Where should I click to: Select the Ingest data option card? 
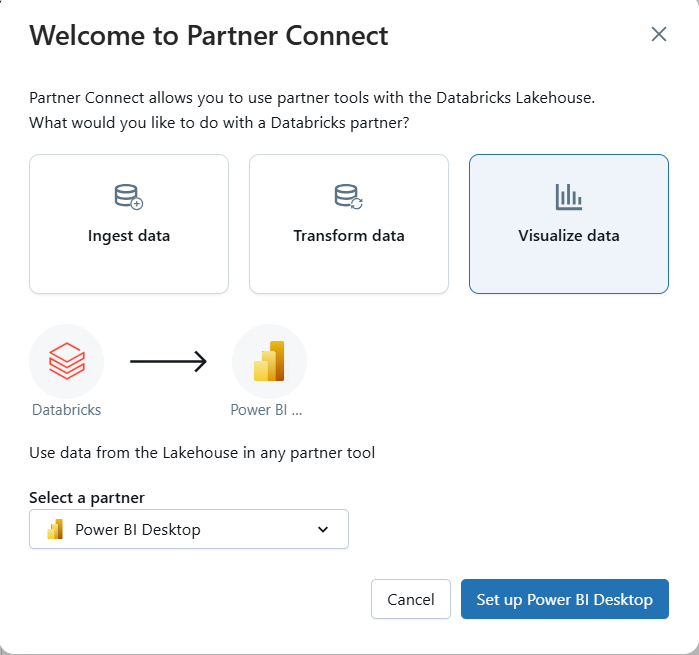tap(129, 224)
